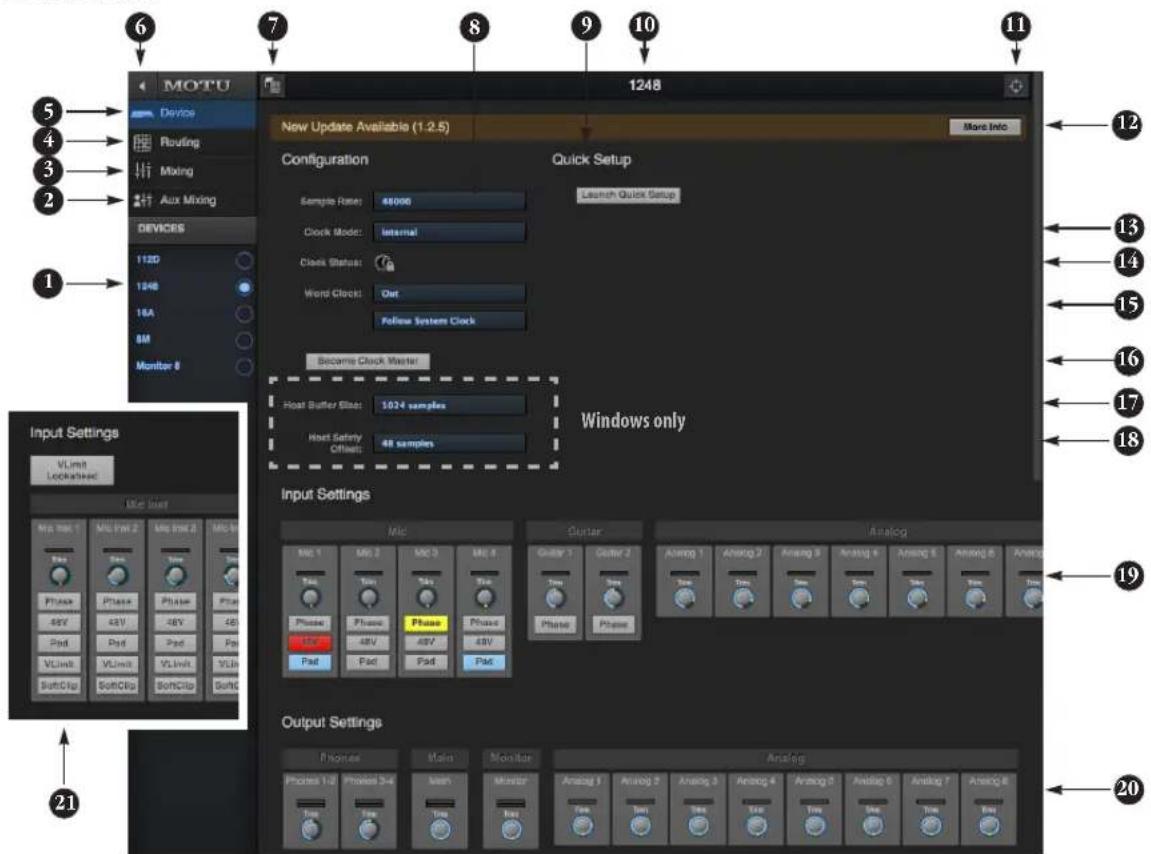Click the expand sidebar icon left of 1248 title
This screenshot has width=1151, height=854.
[272, 86]
